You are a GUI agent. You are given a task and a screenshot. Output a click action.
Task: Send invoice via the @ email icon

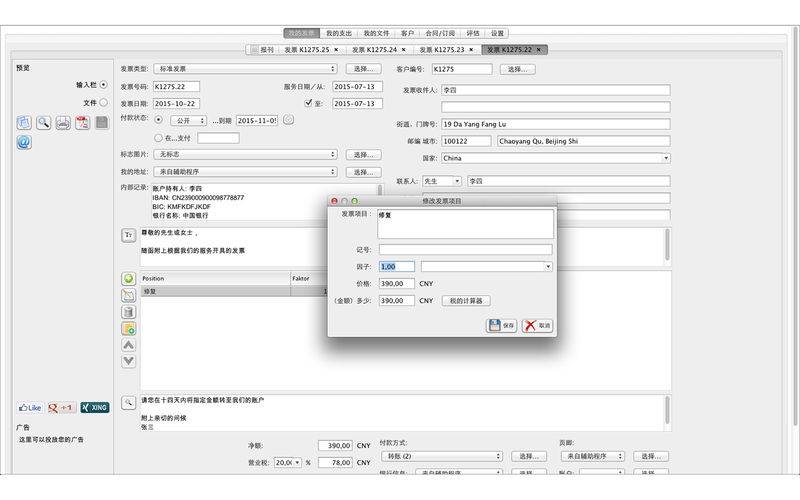24,142
